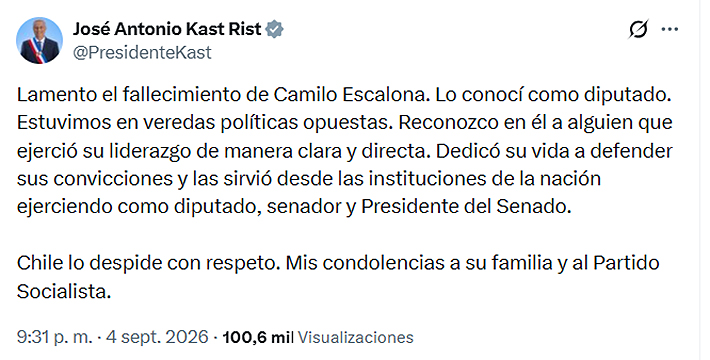This screenshot has width=710, height=360.
Task: Open the José Antonio Kast Rist display name
Action: [167, 29]
